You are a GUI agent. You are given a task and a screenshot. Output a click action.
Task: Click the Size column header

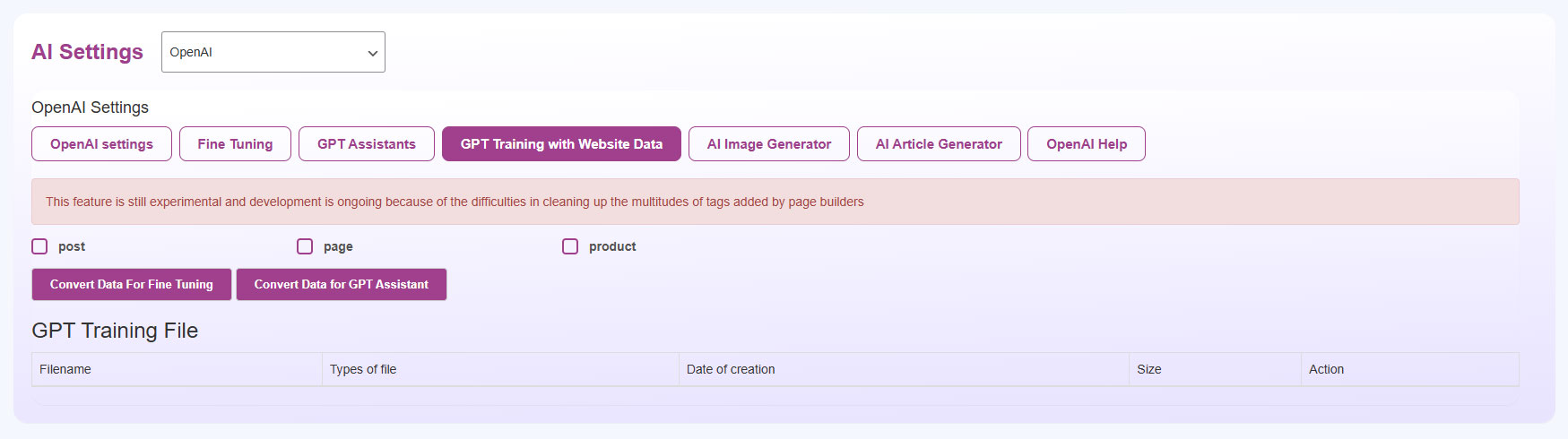coord(1148,369)
